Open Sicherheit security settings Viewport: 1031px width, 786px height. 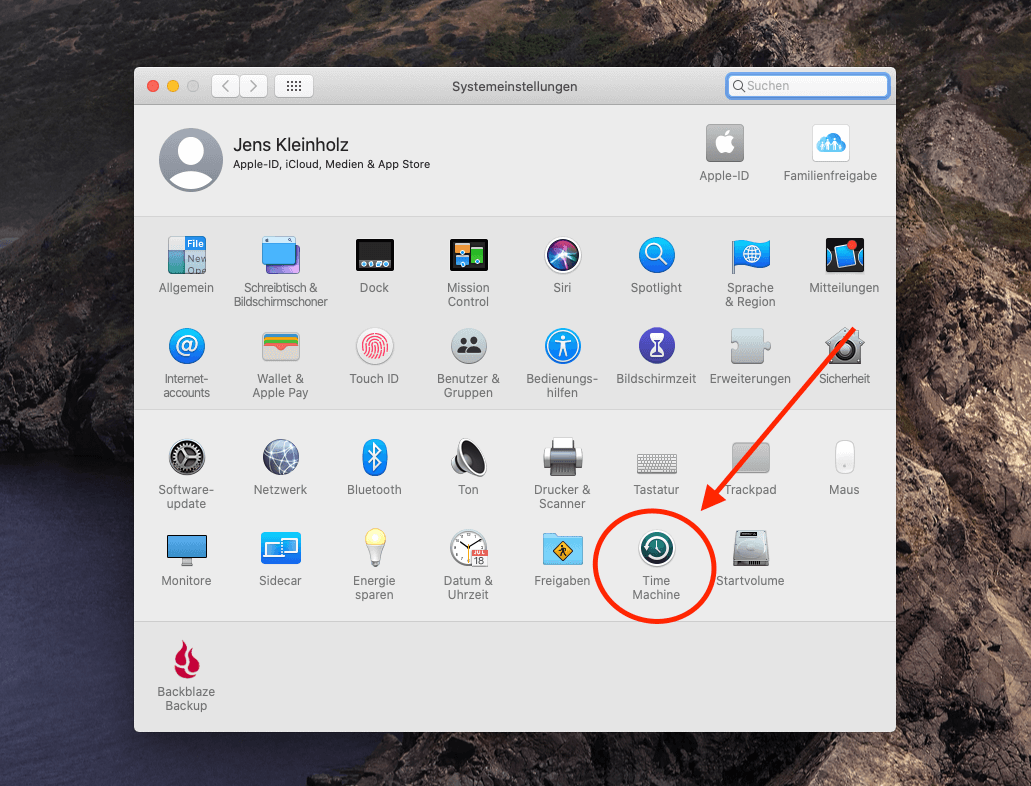pyautogui.click(x=844, y=347)
